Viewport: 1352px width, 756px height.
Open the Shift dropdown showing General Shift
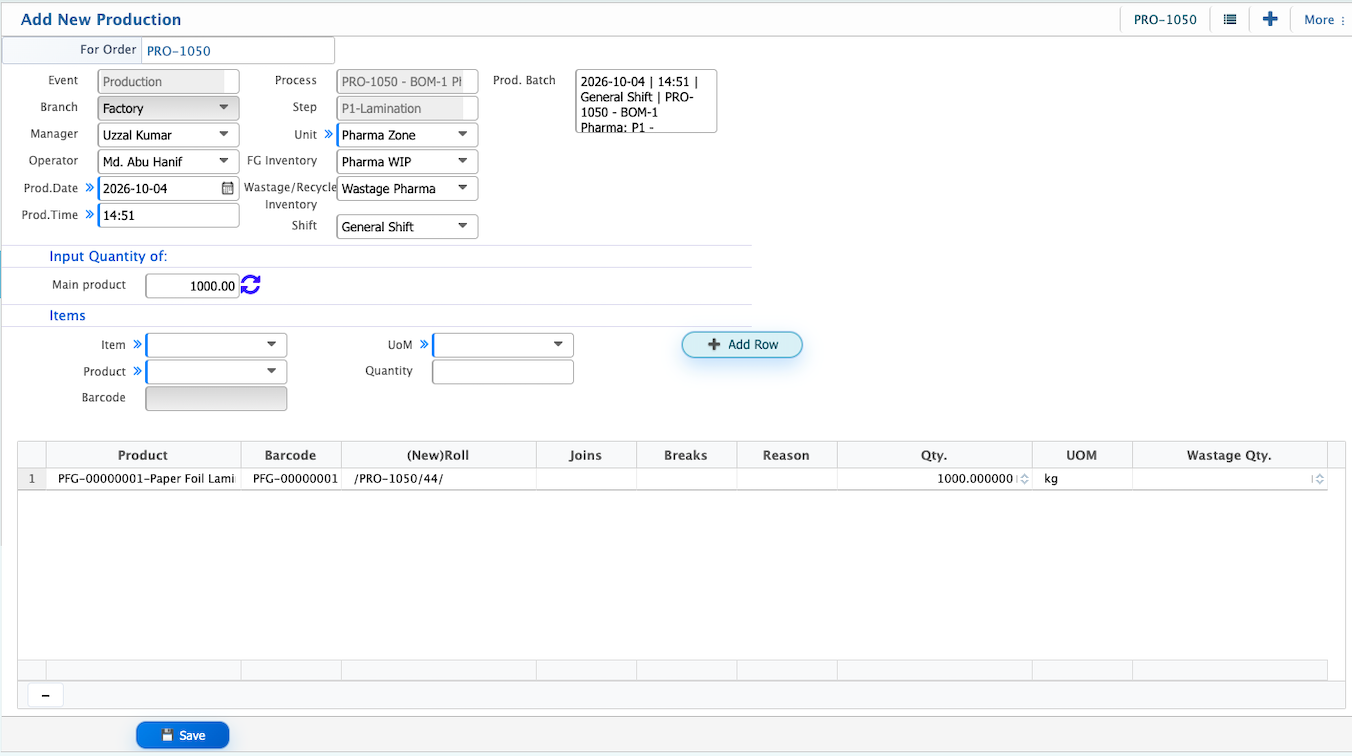407,227
